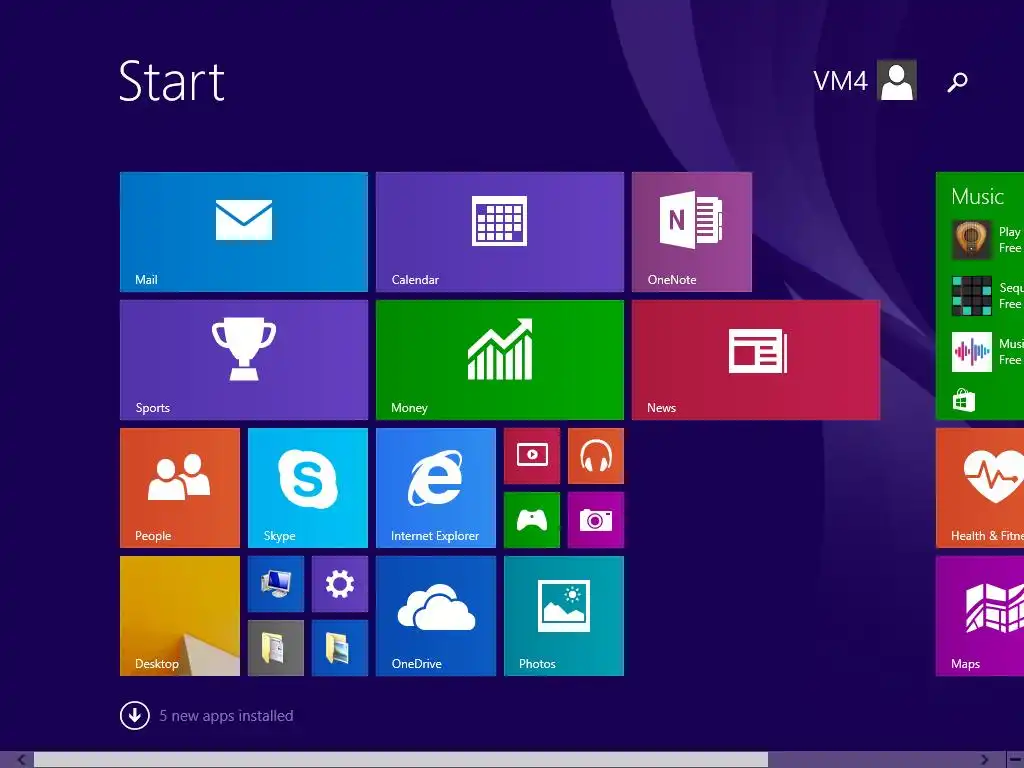Launch the Skype tile

[x=308, y=488]
